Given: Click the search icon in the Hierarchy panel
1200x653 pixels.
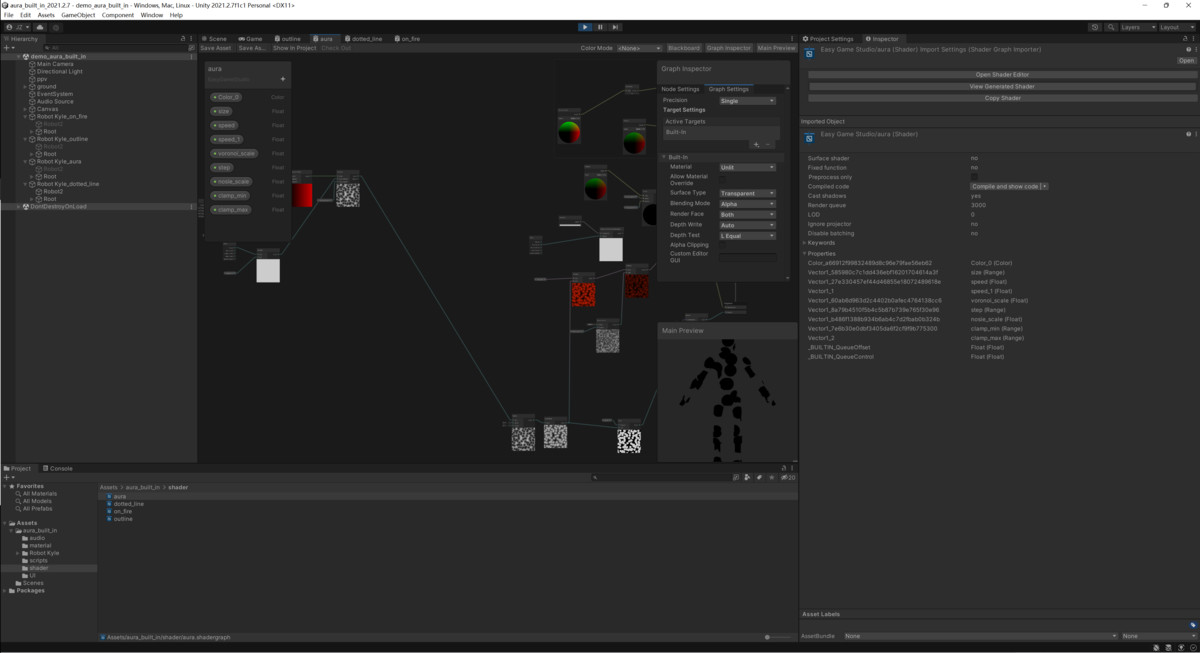Looking at the screenshot, I should point(48,47).
